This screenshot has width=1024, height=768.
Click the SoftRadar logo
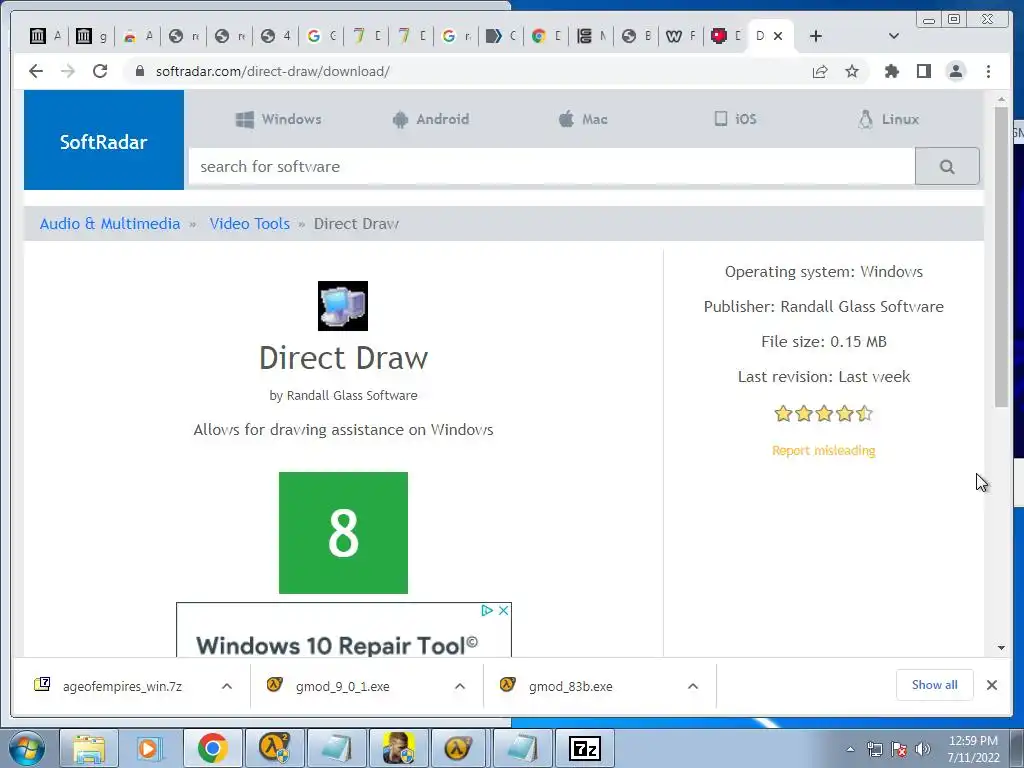pos(104,142)
